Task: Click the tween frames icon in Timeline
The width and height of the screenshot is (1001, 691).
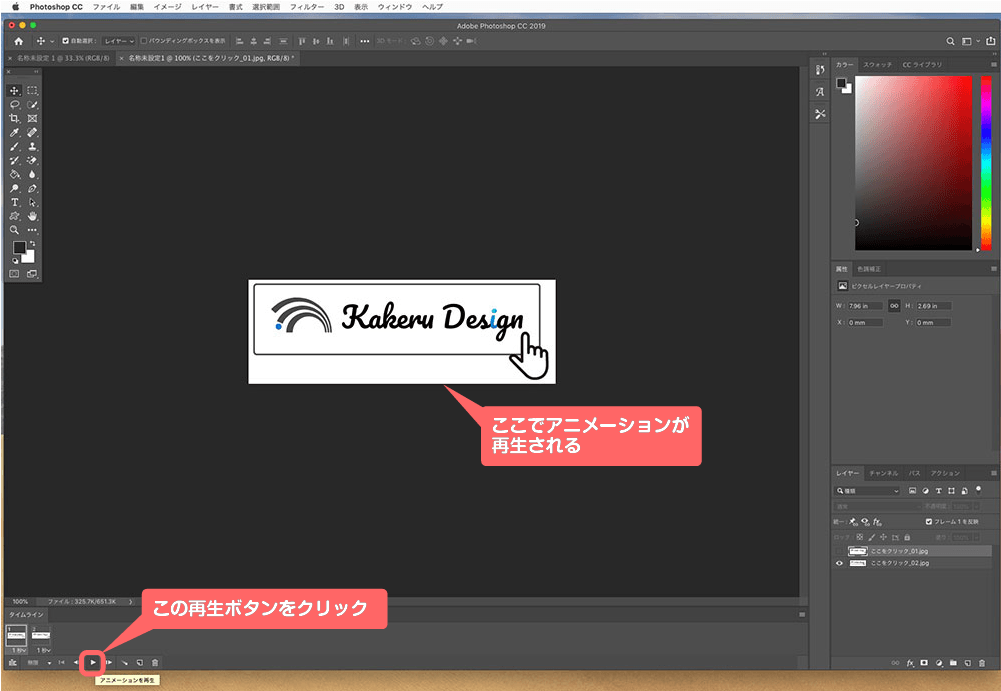Action: (124, 663)
